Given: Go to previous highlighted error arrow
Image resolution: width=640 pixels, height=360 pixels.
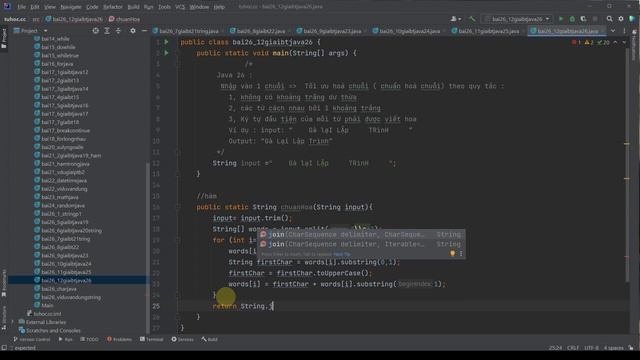Looking at the screenshot, I should pos(615,42).
